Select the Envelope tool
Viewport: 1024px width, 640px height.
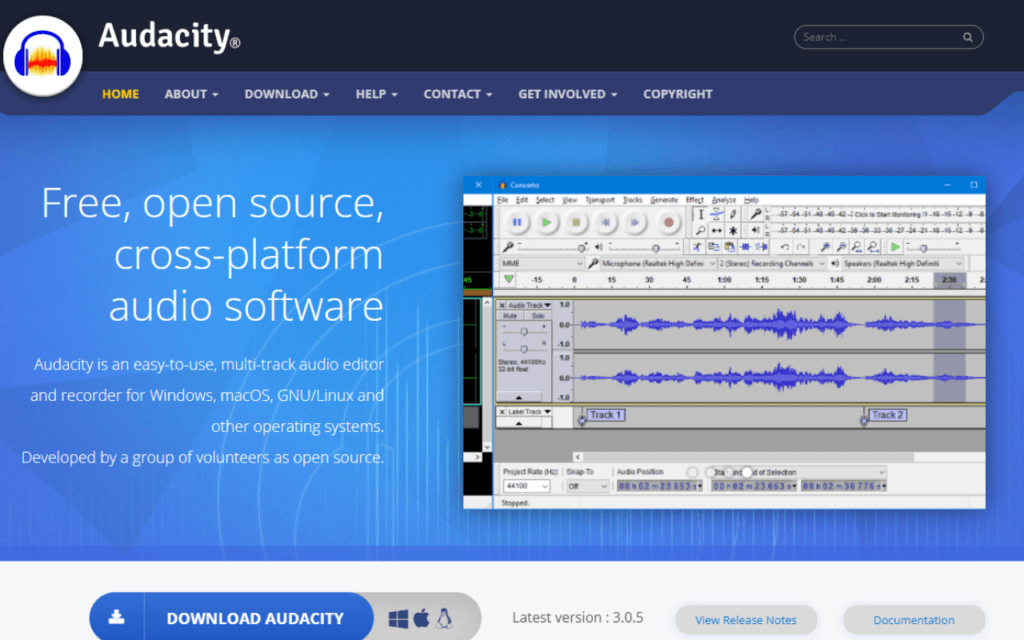pos(716,214)
